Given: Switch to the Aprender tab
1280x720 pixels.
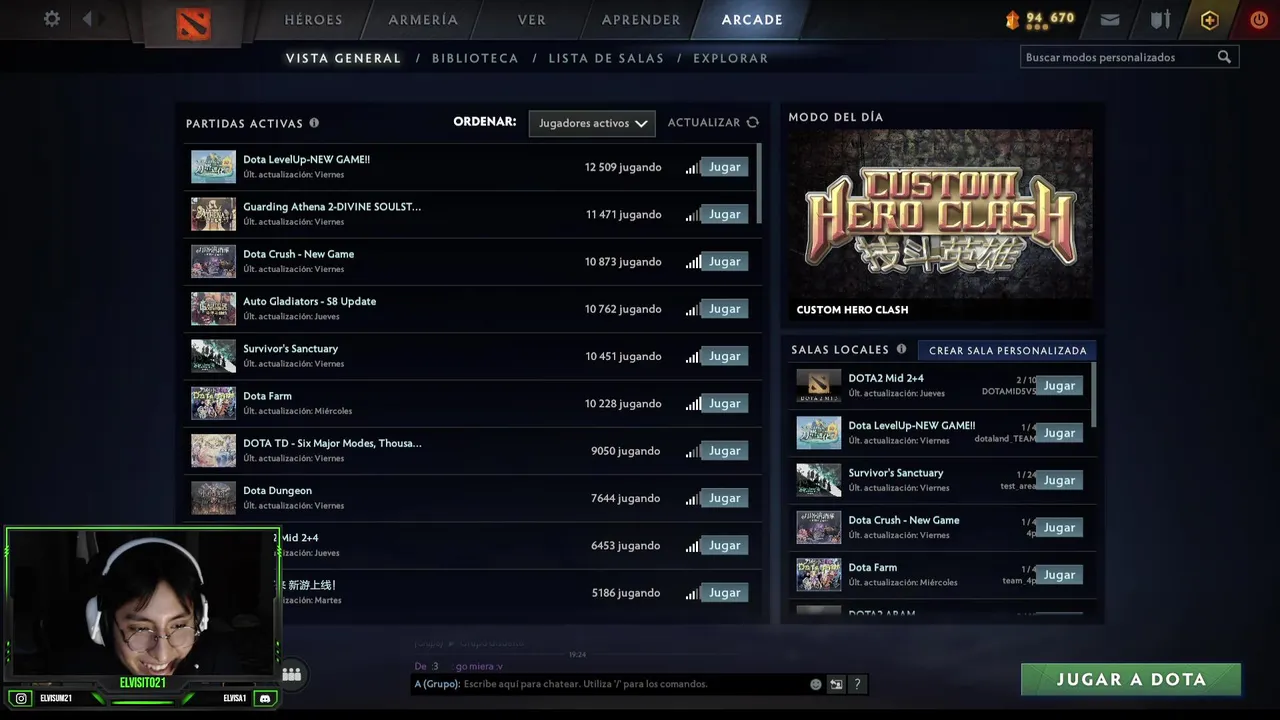Looking at the screenshot, I should tap(641, 20).
